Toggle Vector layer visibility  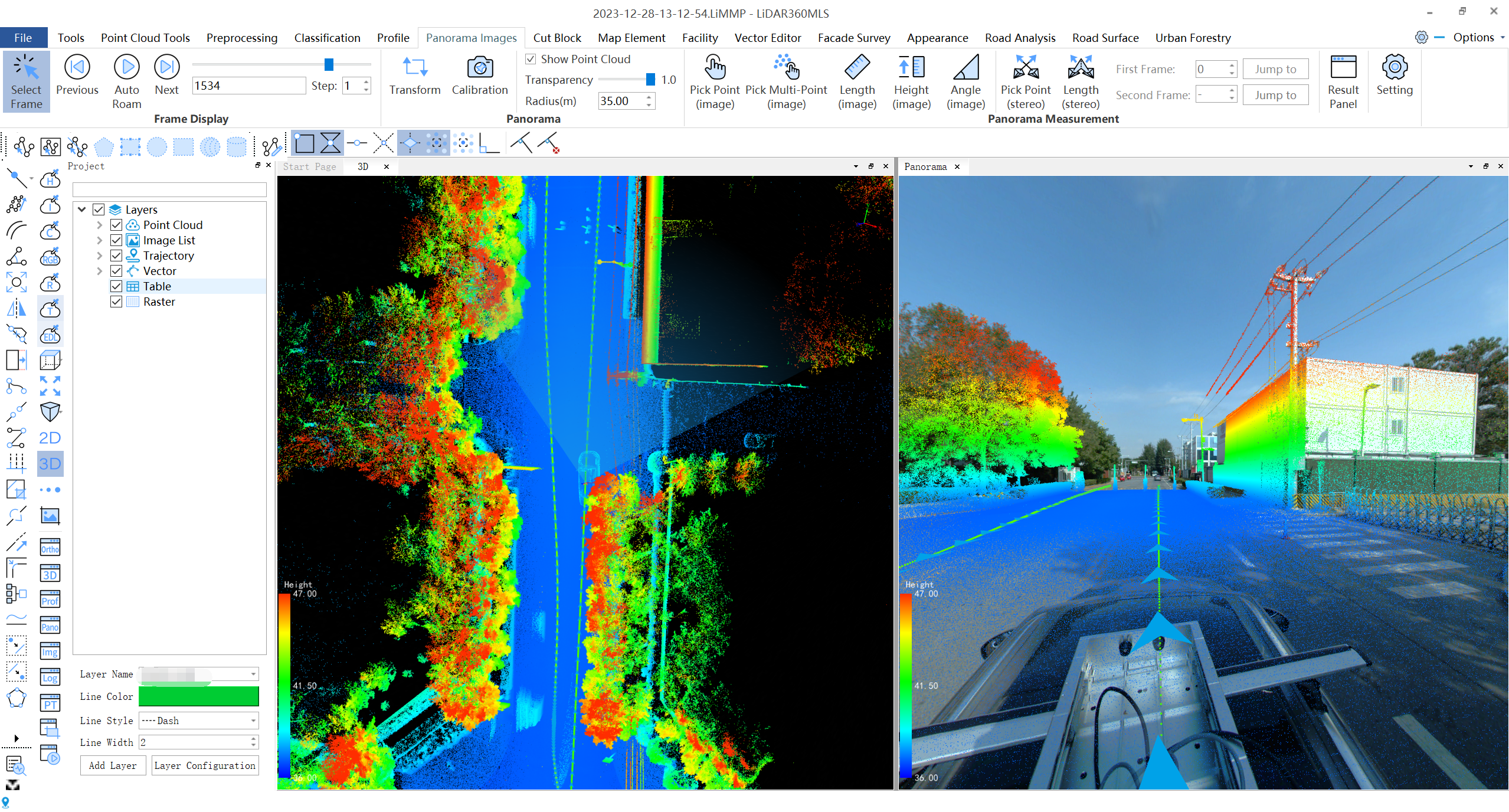tap(116, 271)
